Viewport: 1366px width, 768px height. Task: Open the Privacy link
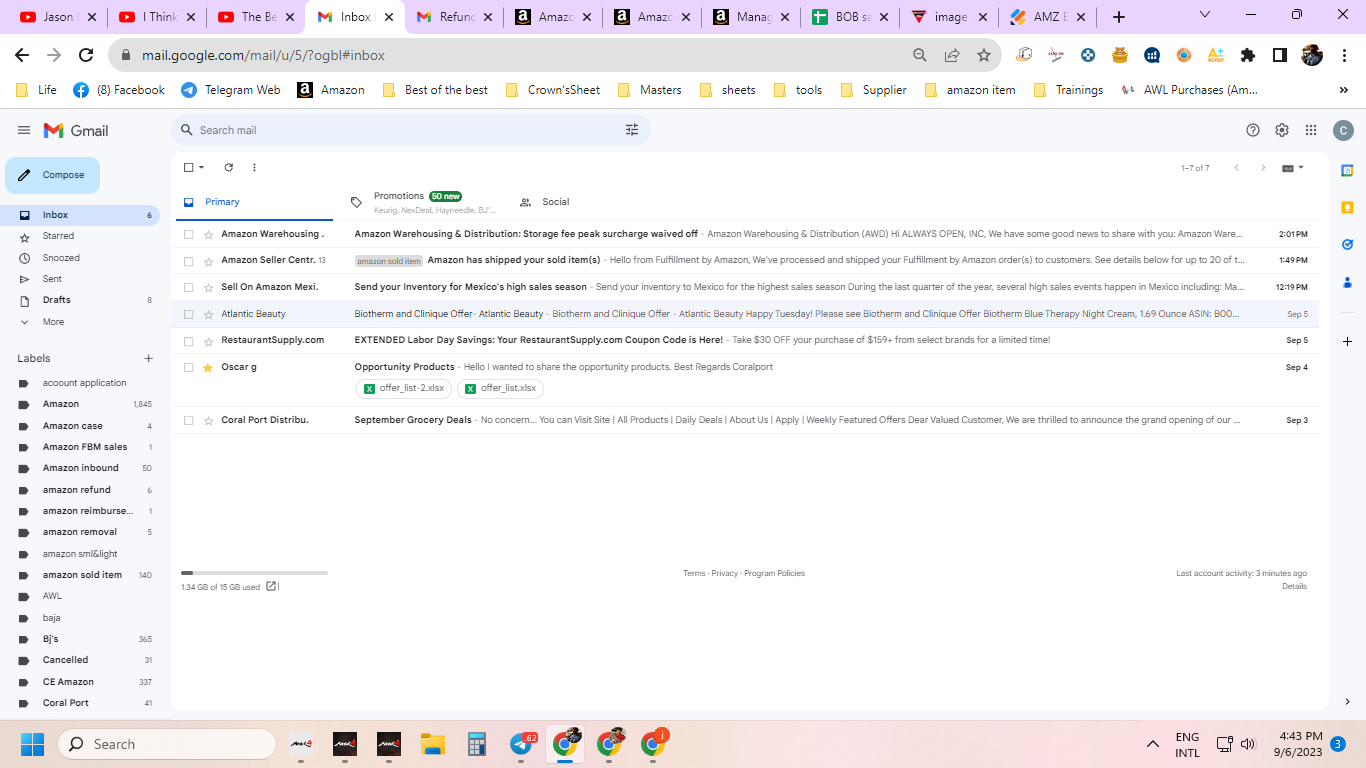tap(725, 573)
